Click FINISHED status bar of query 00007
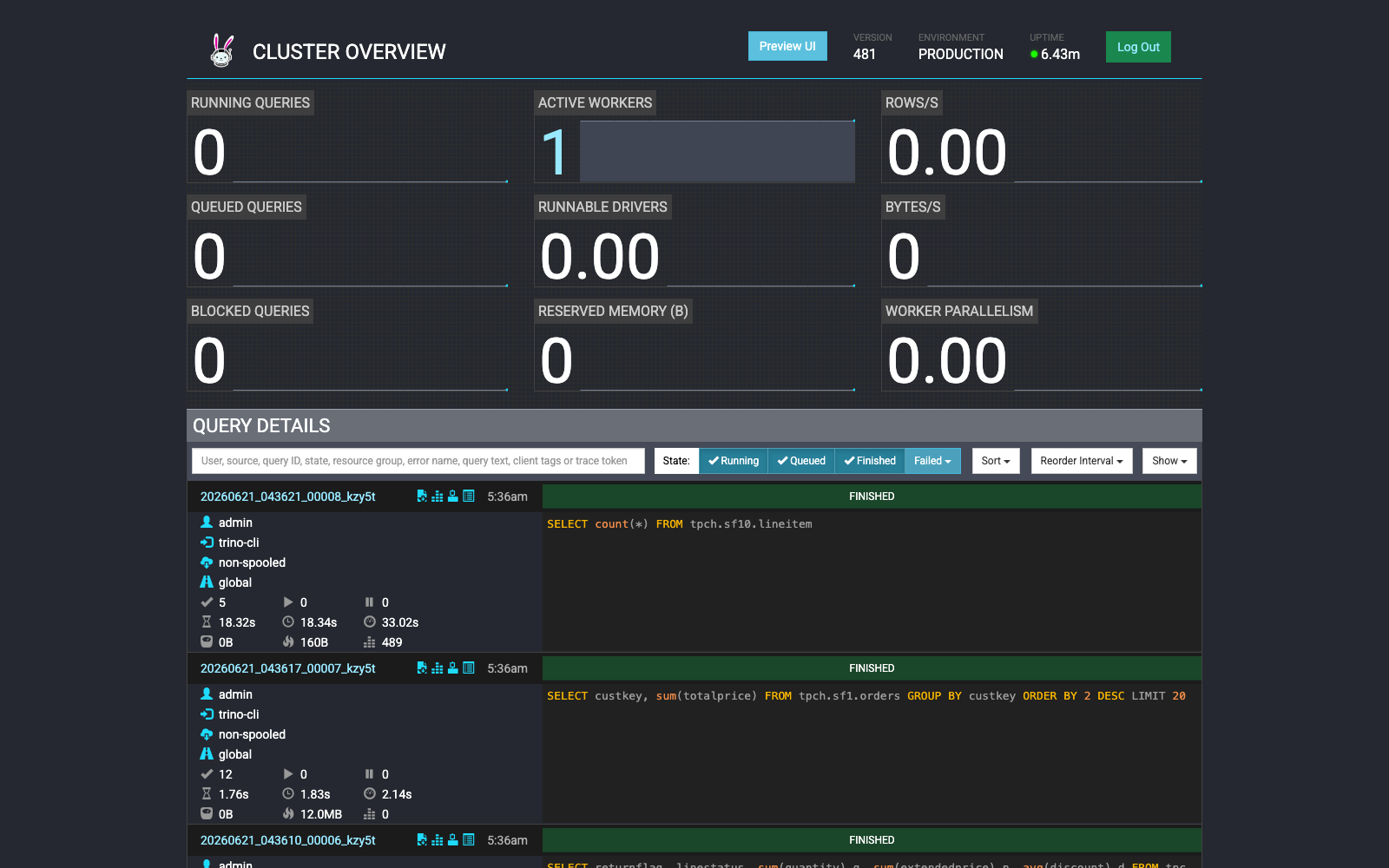 872,668
